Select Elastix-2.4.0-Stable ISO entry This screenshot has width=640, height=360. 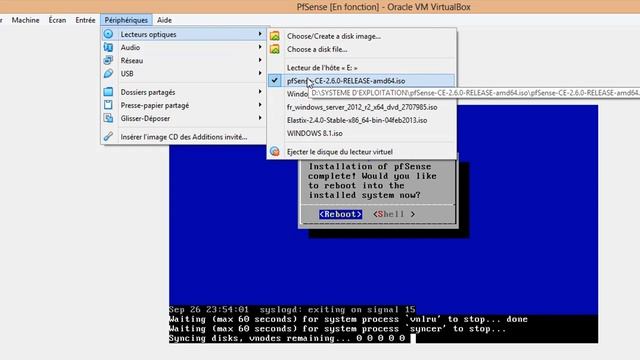[361, 120]
